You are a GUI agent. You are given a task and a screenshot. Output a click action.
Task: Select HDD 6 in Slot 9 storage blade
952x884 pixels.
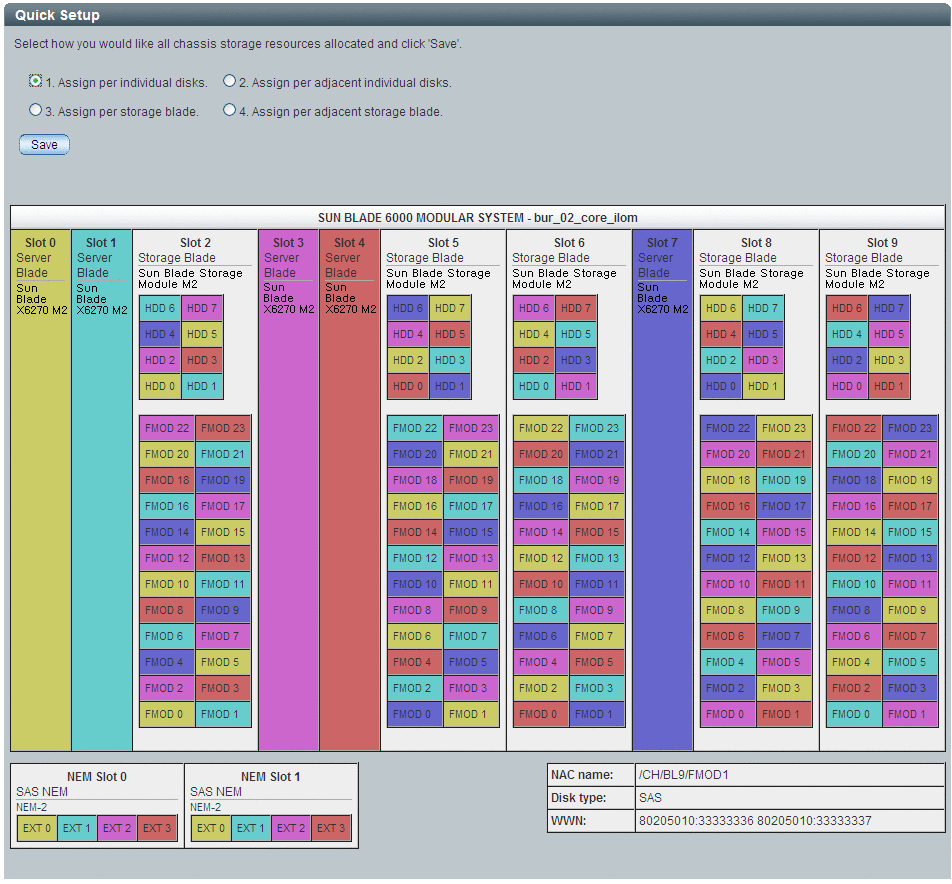click(847, 308)
